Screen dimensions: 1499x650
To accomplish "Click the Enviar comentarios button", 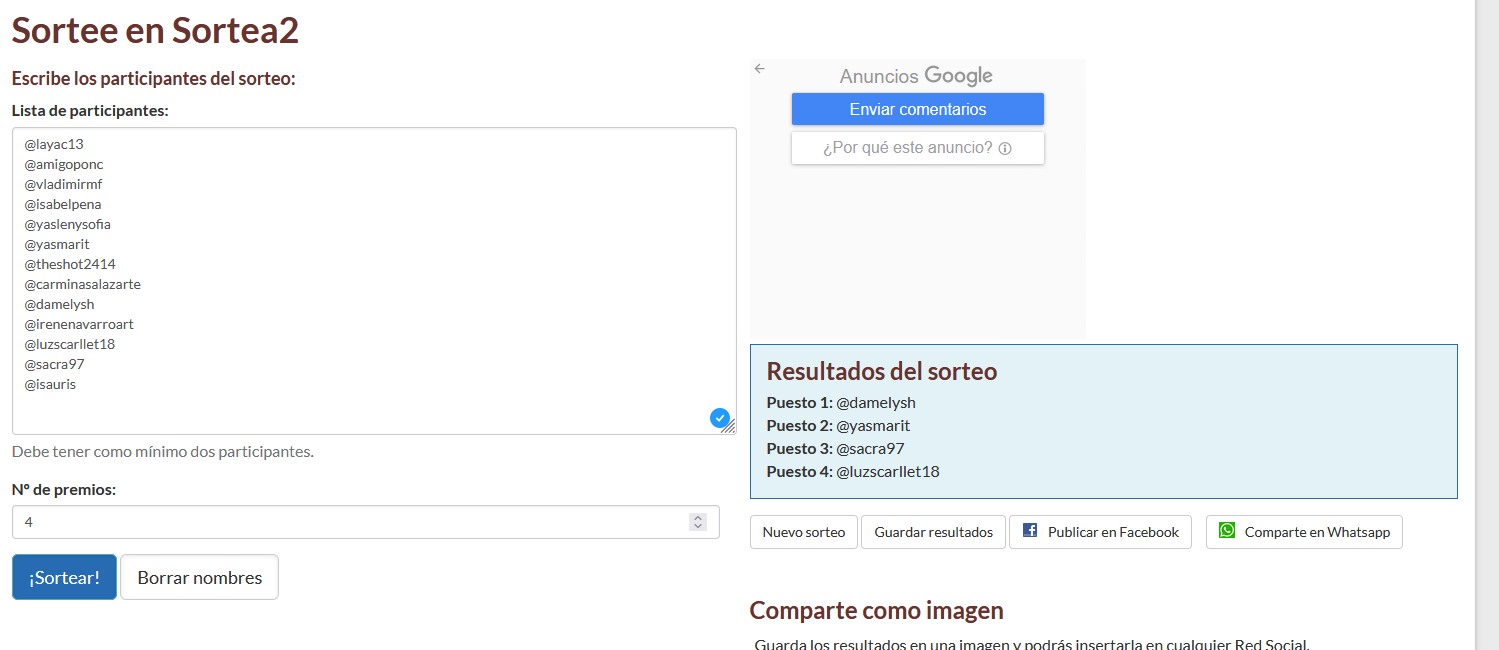I will point(917,110).
